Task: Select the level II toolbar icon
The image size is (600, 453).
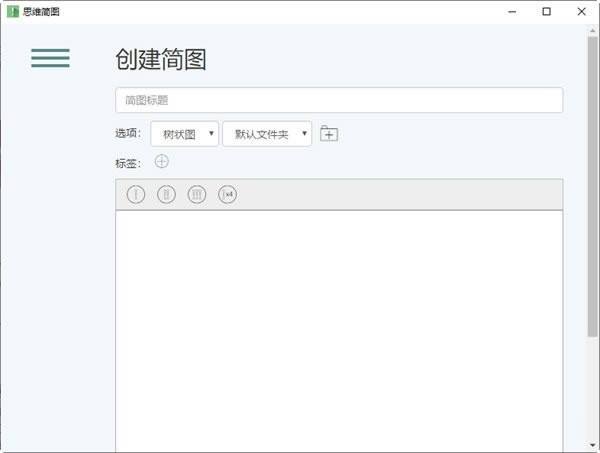Action: (x=166, y=194)
